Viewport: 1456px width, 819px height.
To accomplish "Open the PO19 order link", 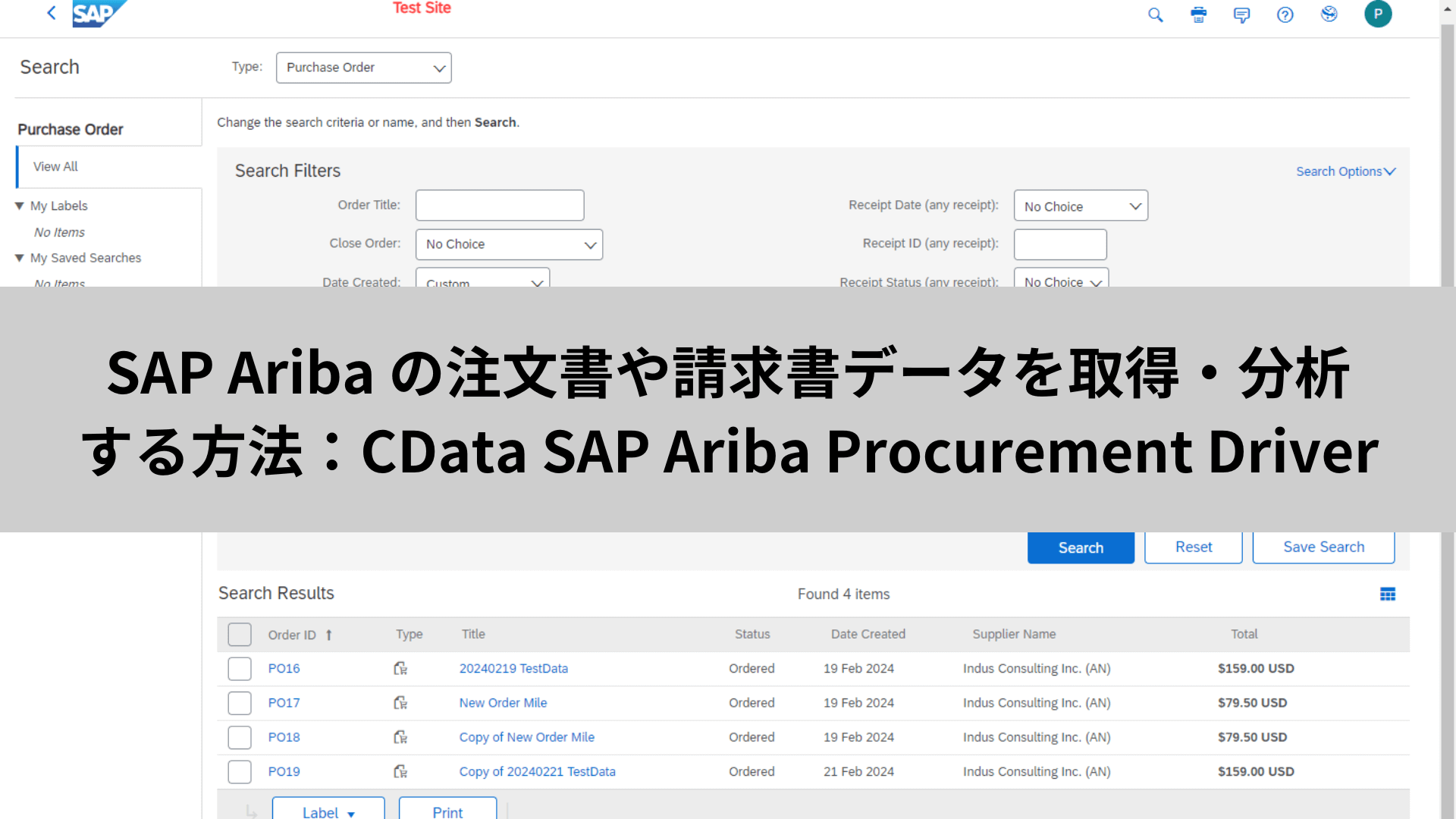I will pos(284,771).
